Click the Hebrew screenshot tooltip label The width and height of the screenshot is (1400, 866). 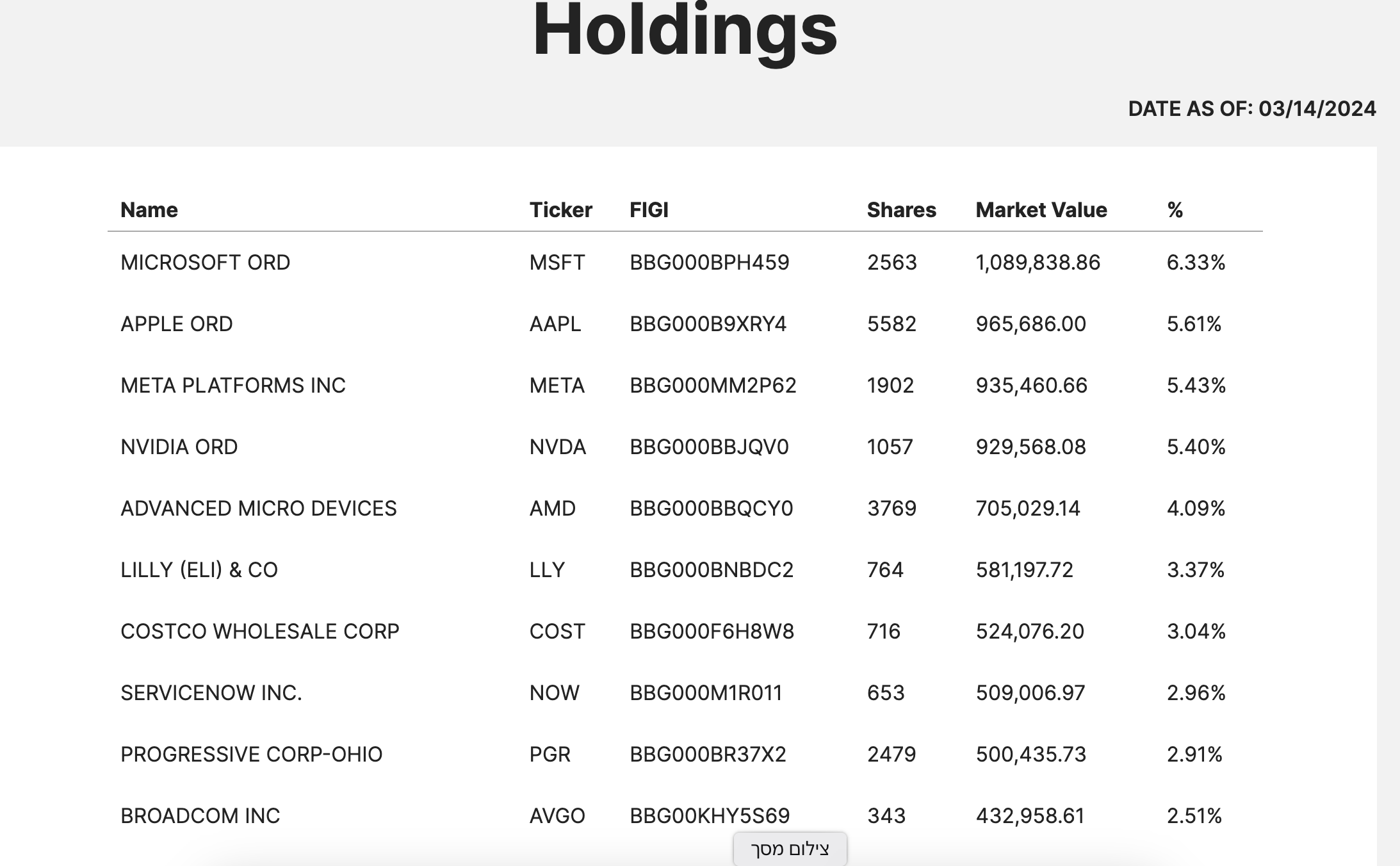coord(790,849)
